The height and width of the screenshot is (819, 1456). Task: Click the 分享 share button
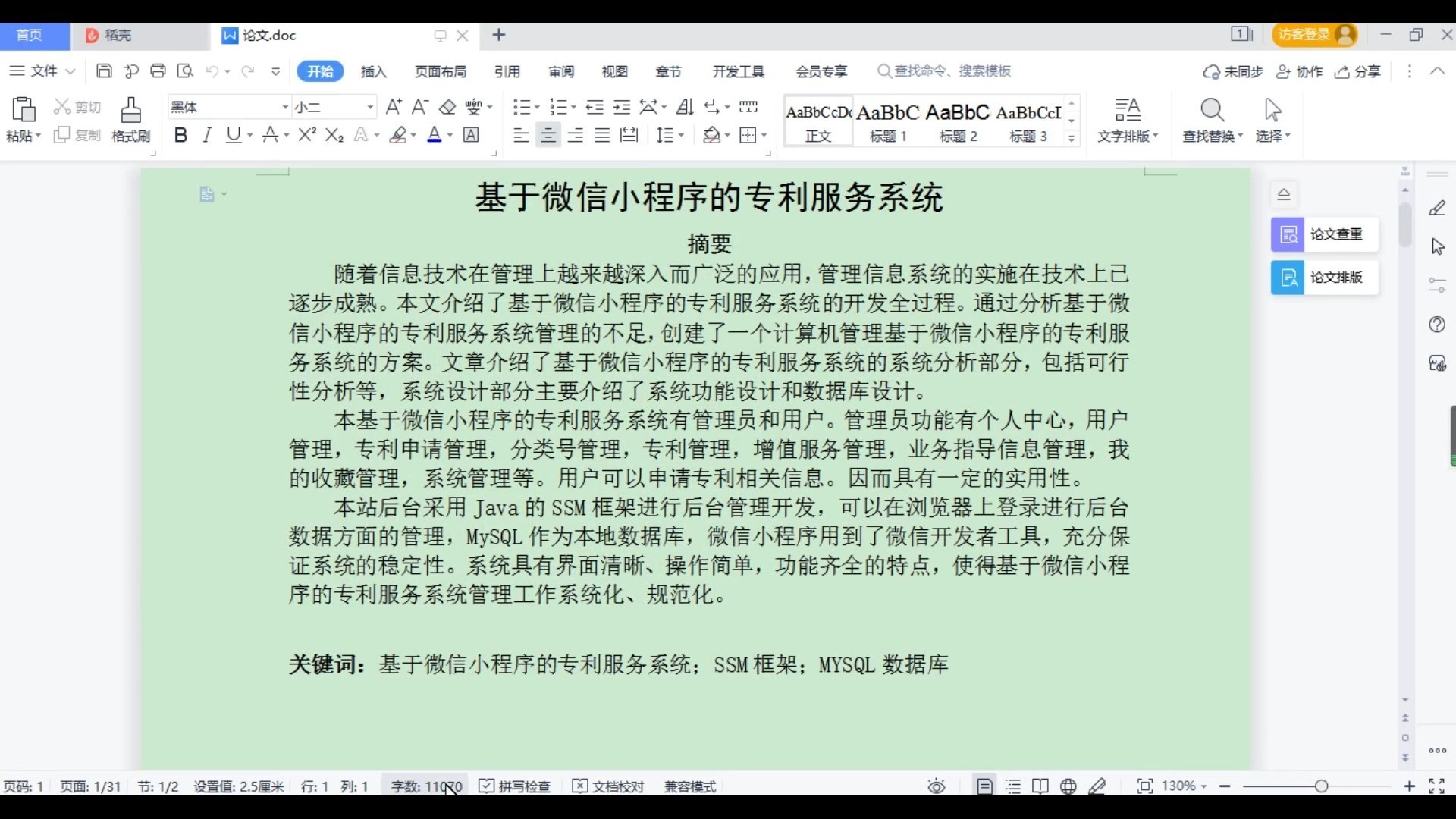tap(1358, 71)
